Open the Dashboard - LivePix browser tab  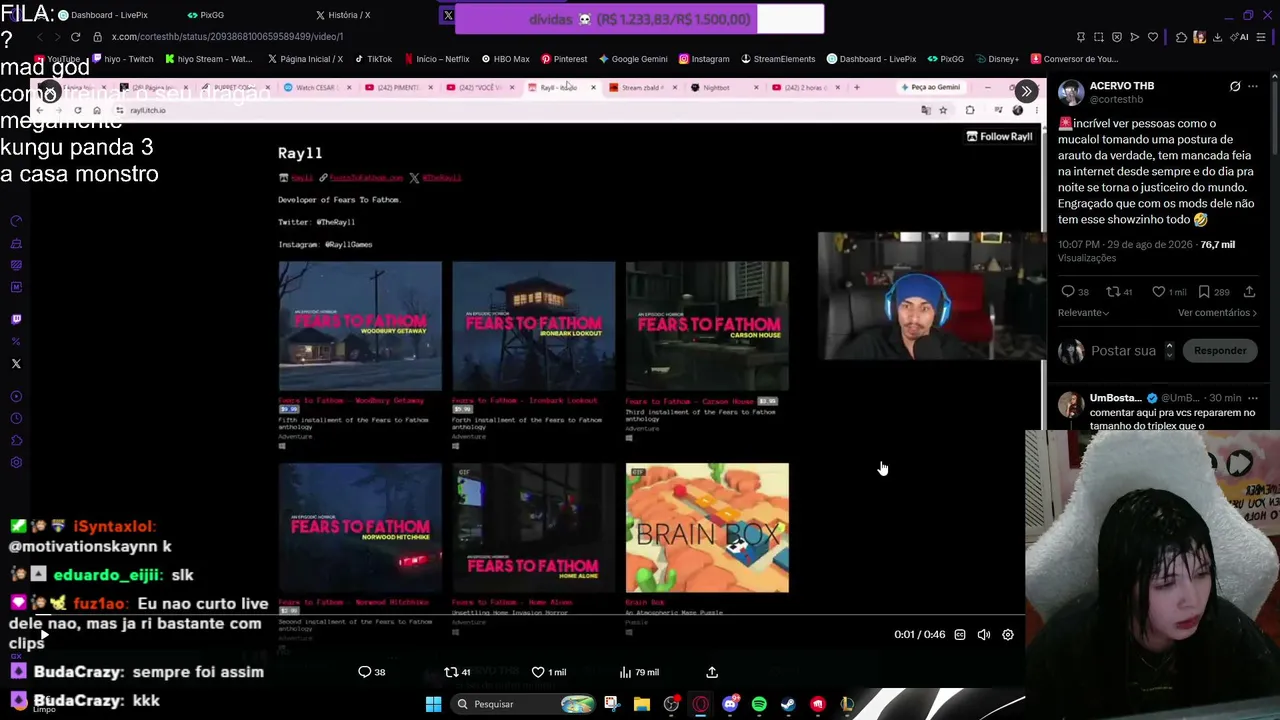(x=103, y=15)
